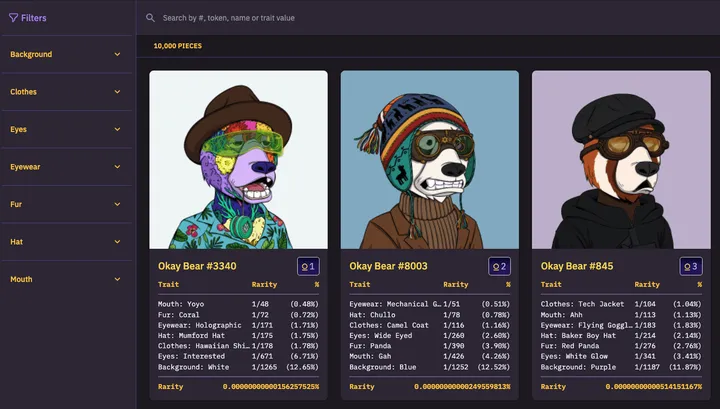Expand the Background filter chevron
The image size is (720, 409).
[x=117, y=54]
